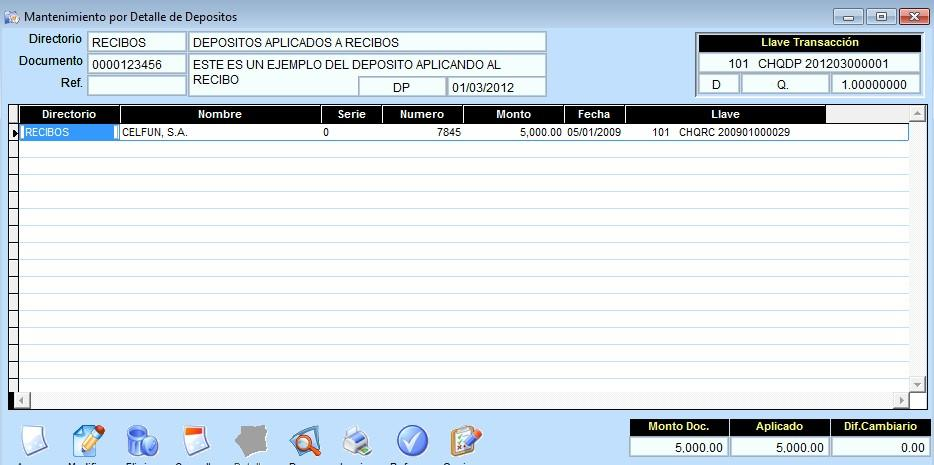Click the Cancelar calendar page icon
Viewport: 934px width, 465px height.
click(196, 441)
